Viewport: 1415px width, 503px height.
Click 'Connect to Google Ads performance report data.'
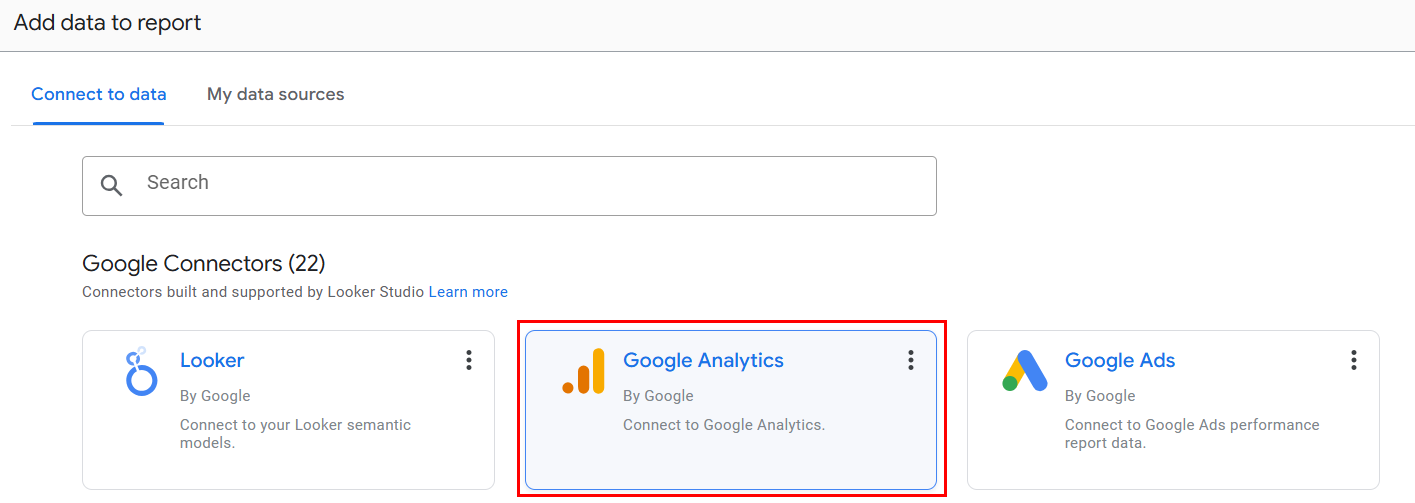[1192, 433]
